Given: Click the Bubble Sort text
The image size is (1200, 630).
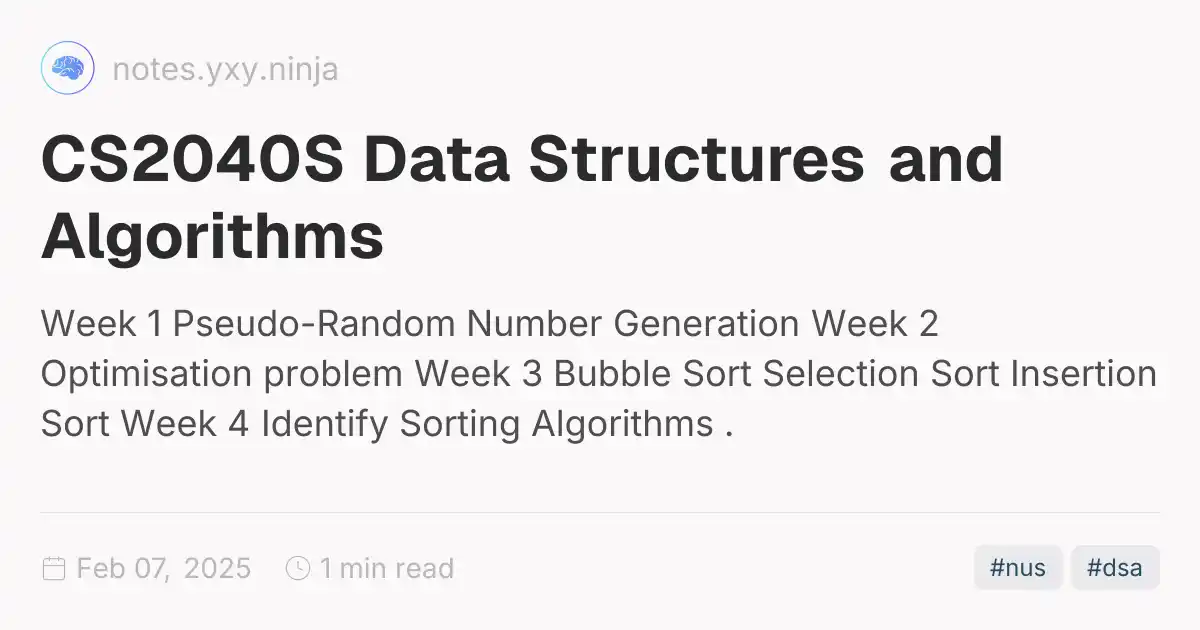Looking at the screenshot, I should point(653,375).
